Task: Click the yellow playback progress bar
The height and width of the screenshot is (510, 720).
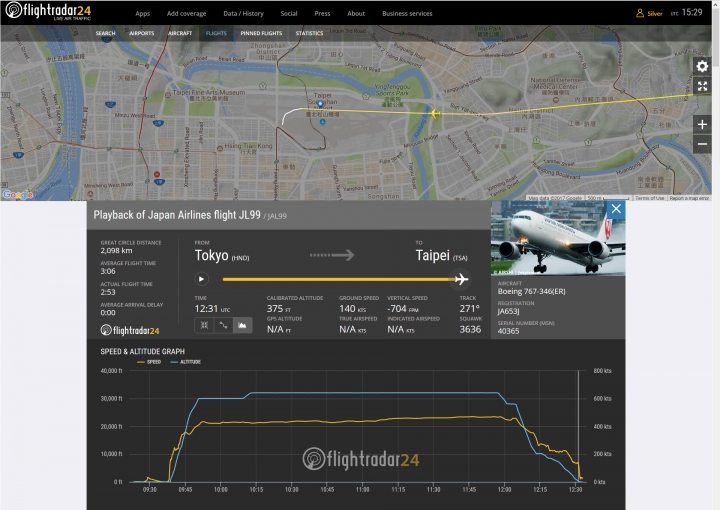Action: point(338,279)
